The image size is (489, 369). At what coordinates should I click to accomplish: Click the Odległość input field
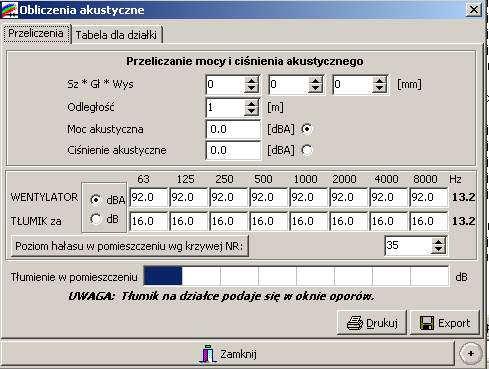[225, 107]
